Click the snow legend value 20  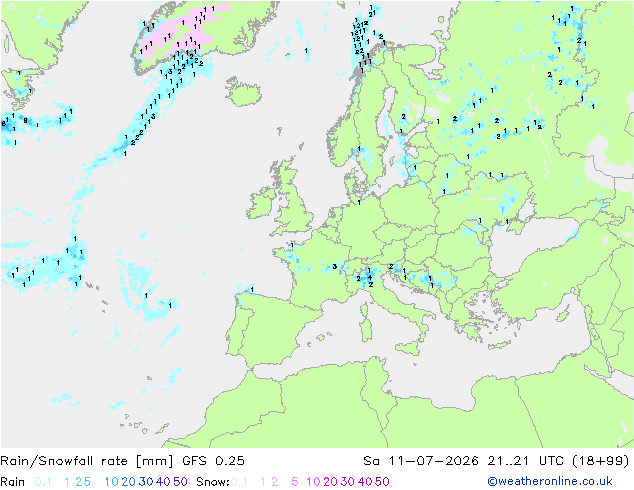(x=330, y=482)
